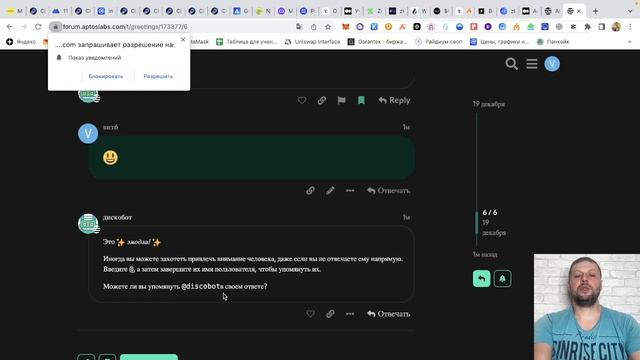The width and height of the screenshot is (640, 360).
Task: Open the forum hamburger menu
Action: pos(532,64)
